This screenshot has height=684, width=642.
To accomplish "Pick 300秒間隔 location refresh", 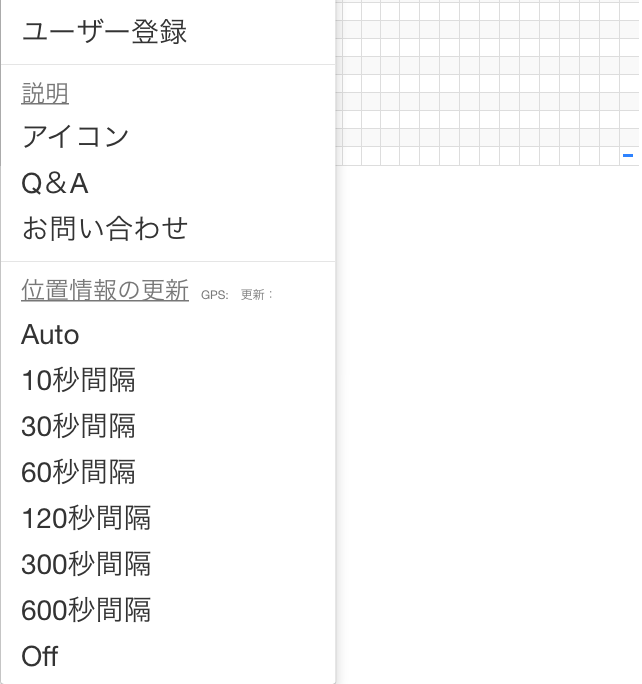I will (x=86, y=564).
